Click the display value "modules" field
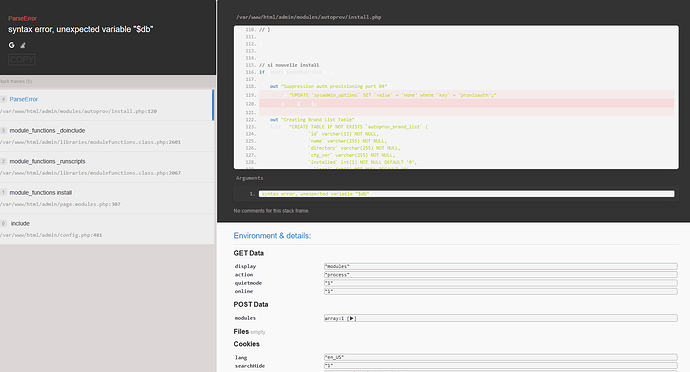Image resolution: width=690 pixels, height=372 pixels. click(x=501, y=266)
